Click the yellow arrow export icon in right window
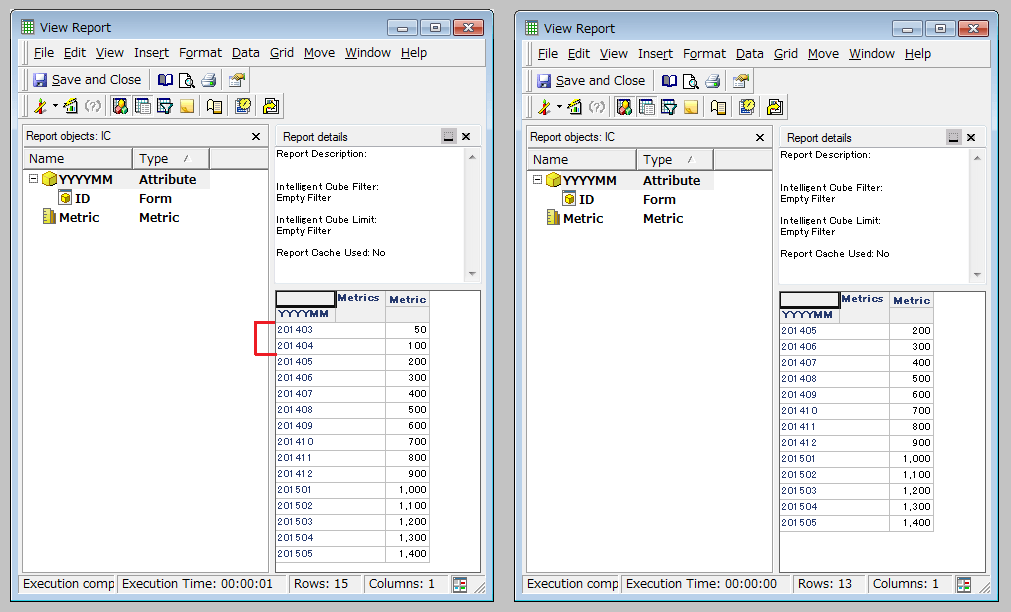Viewport: 1011px width, 612px height. tap(774, 107)
